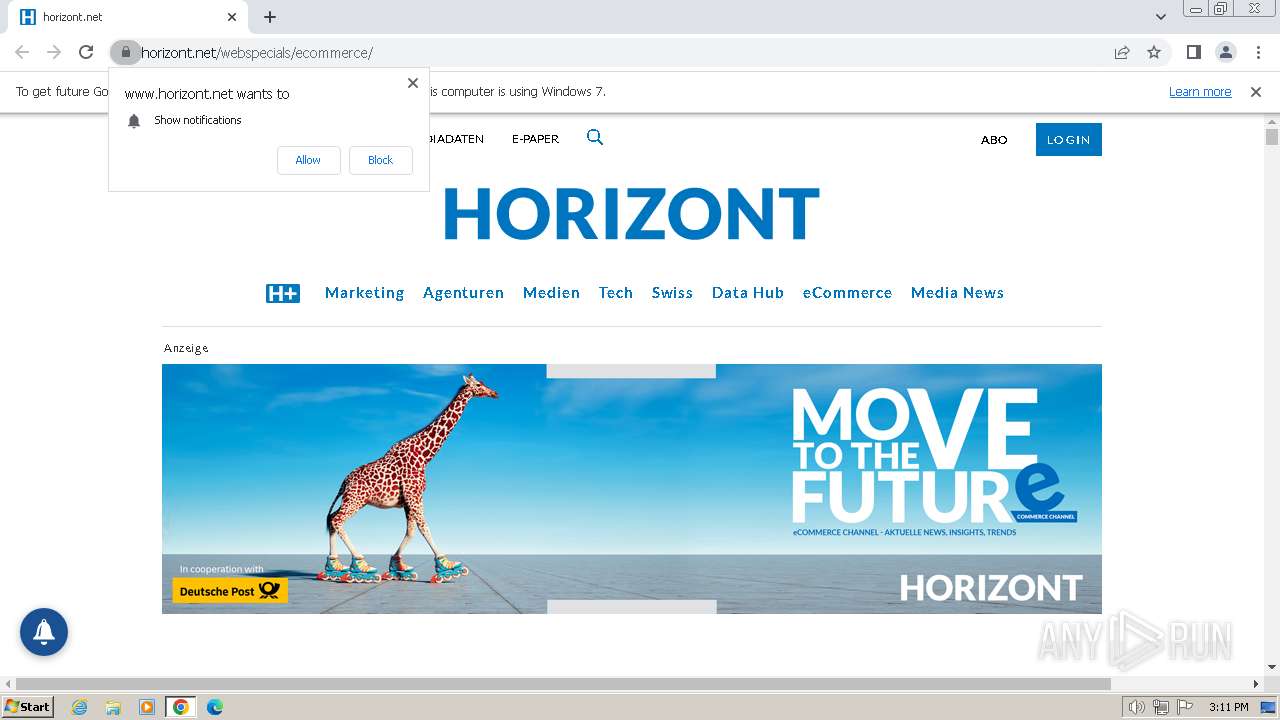1280x720 pixels.
Task: Launch Internet Explorer from taskbar
Action: pyautogui.click(x=79, y=707)
